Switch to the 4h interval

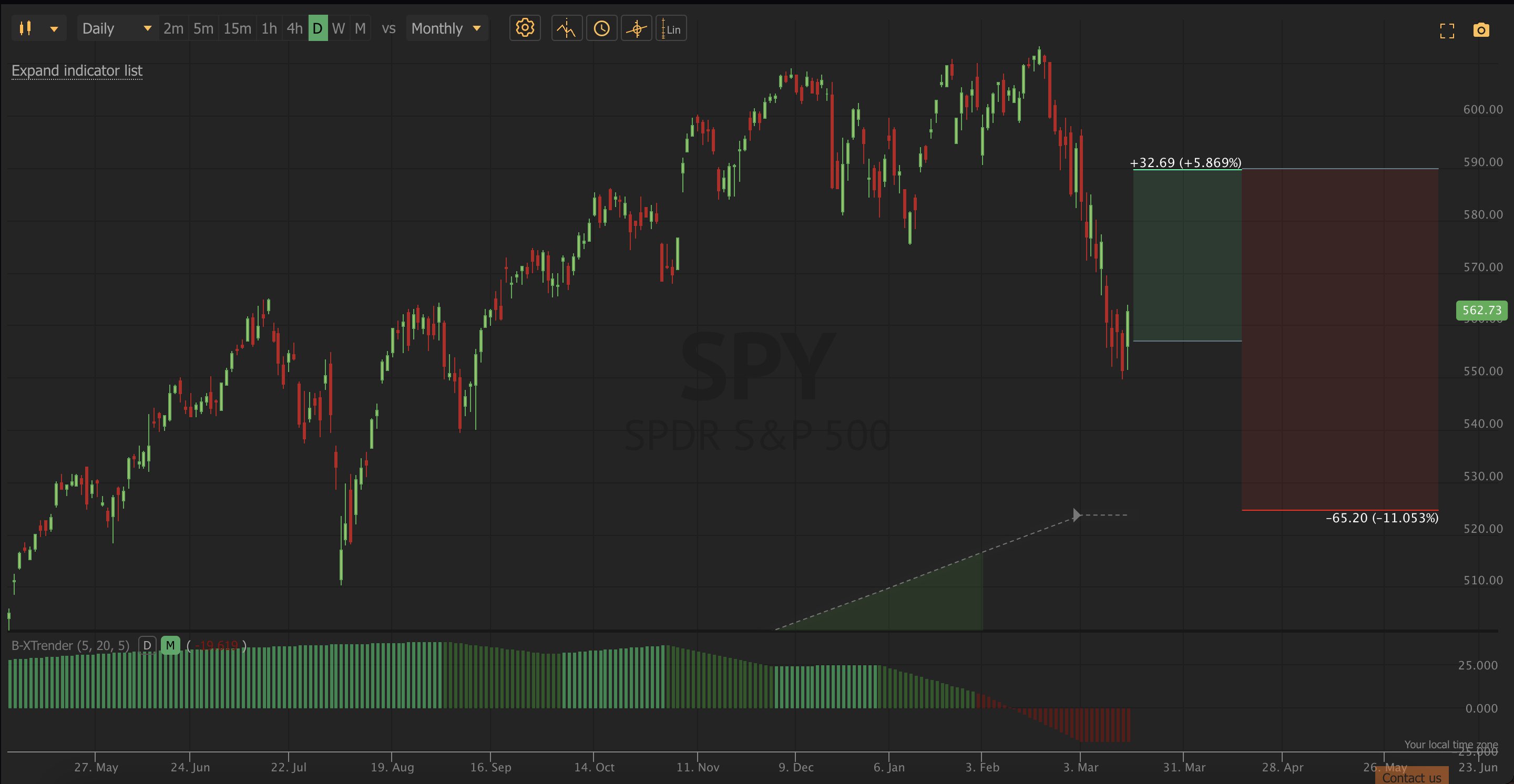(x=294, y=28)
